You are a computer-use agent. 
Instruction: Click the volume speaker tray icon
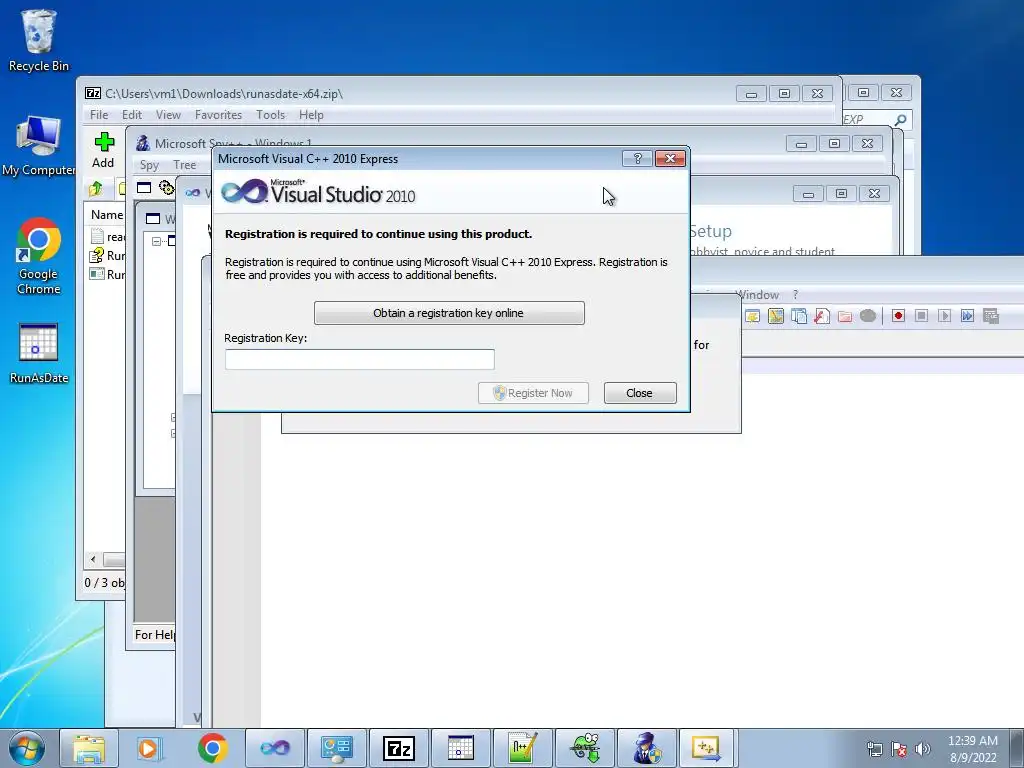pyautogui.click(x=923, y=749)
